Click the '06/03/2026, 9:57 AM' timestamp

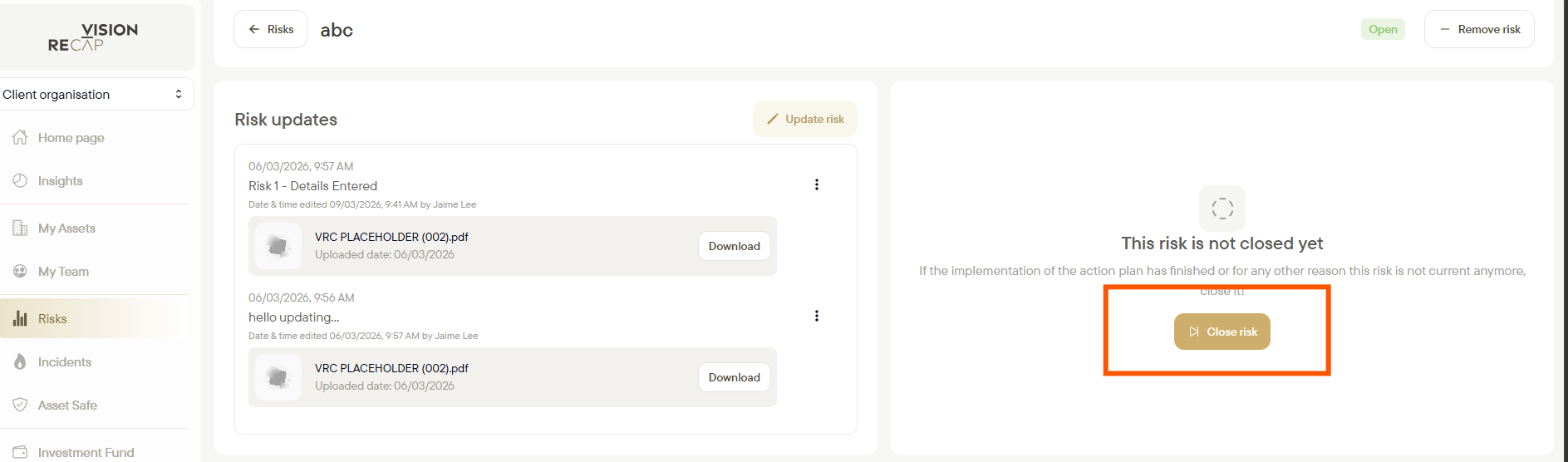click(x=301, y=166)
